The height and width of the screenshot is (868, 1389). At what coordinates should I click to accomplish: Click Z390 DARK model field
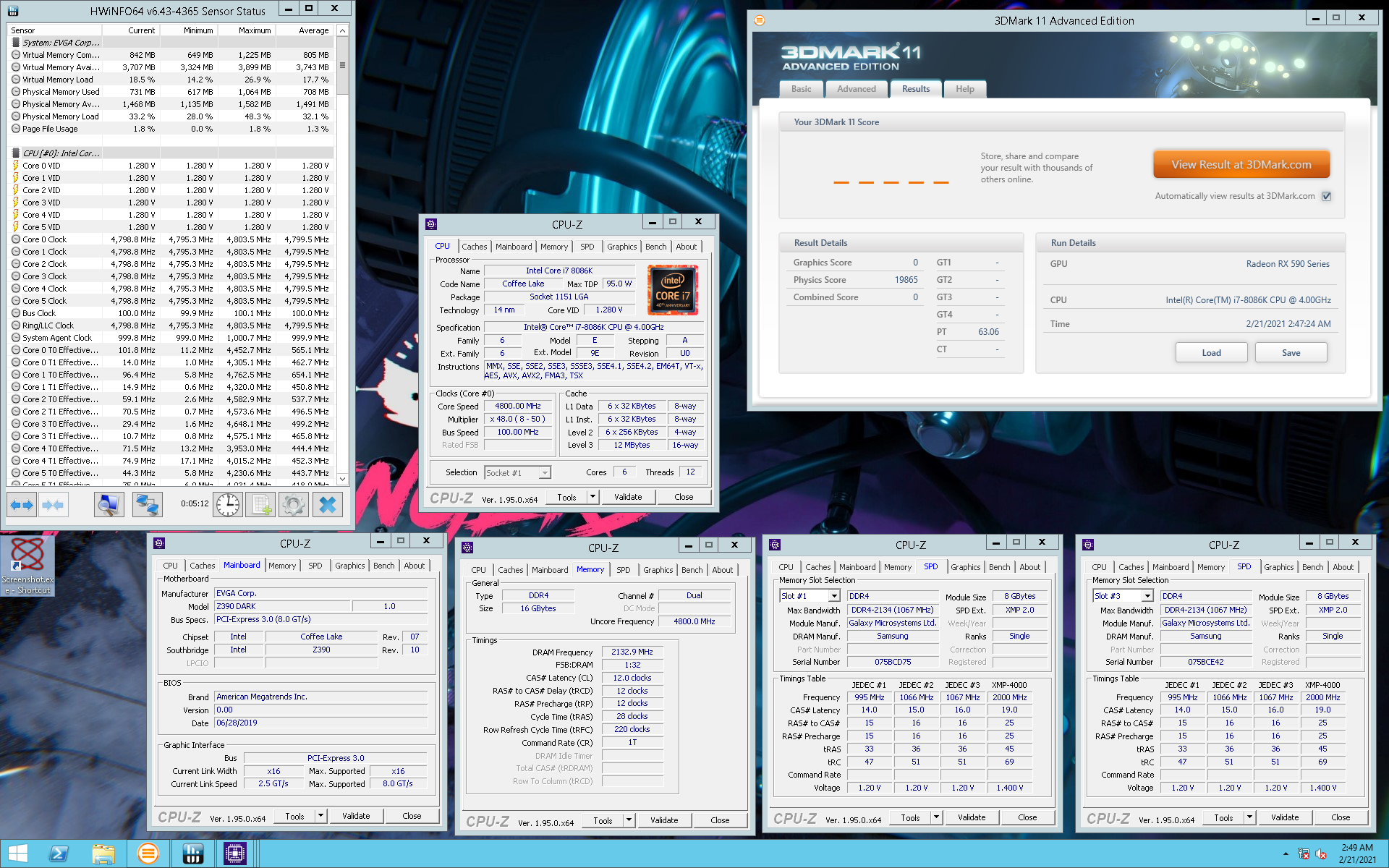point(282,606)
